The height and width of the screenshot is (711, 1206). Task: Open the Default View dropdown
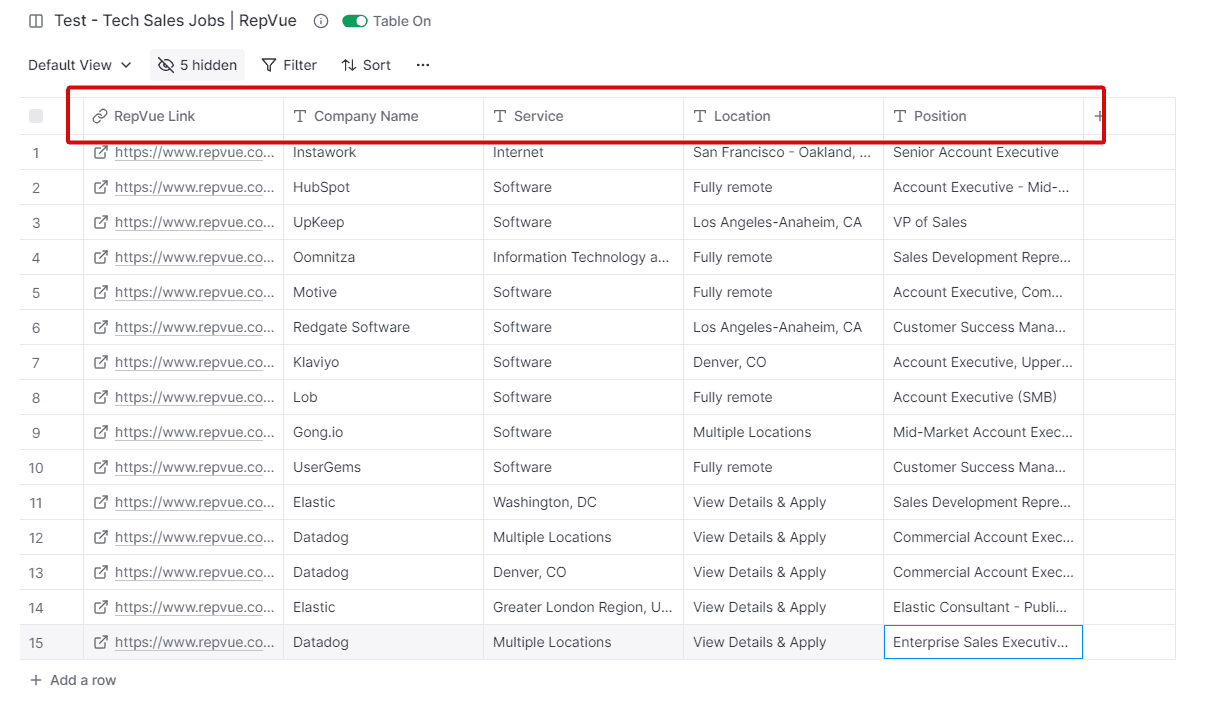pos(80,65)
